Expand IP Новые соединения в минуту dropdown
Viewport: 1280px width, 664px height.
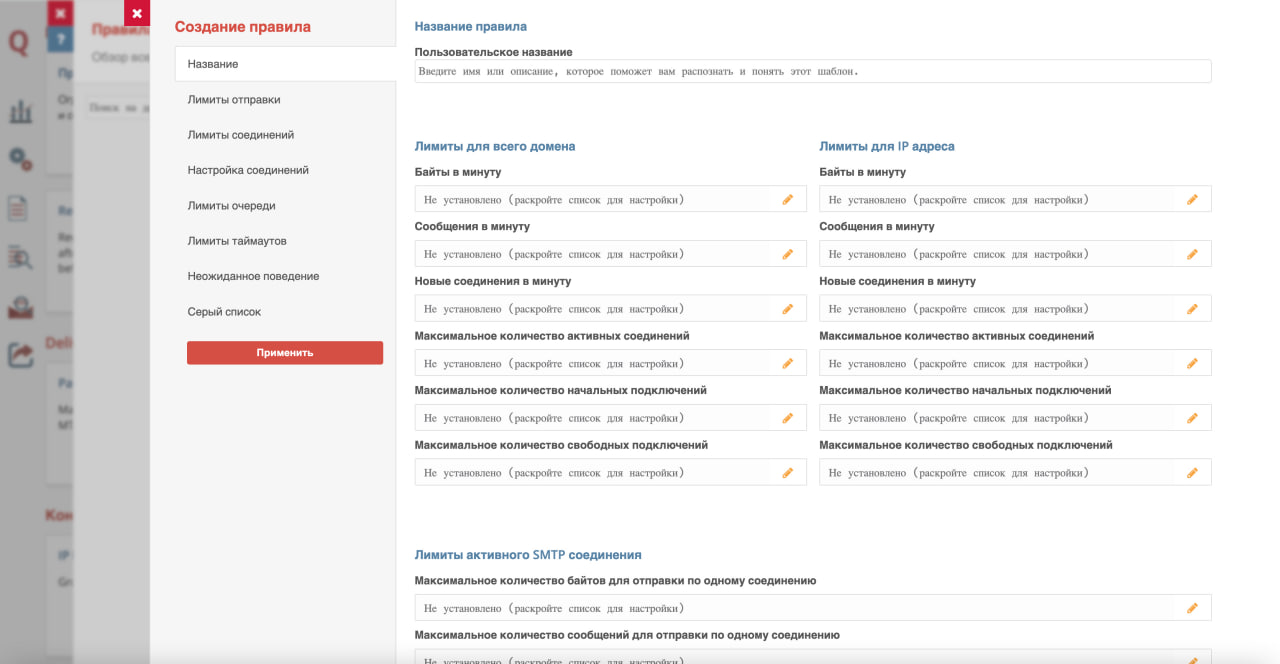(x=1000, y=309)
